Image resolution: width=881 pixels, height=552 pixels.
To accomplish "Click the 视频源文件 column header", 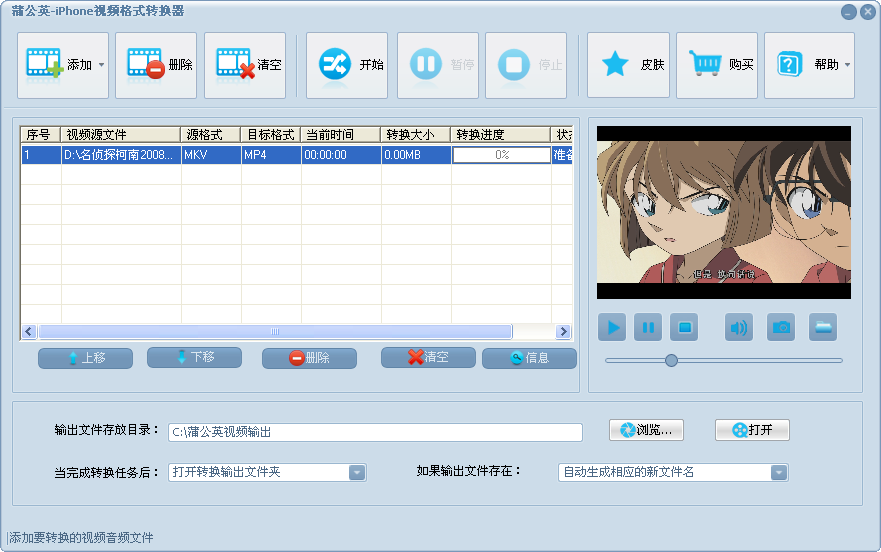I will pos(120,135).
